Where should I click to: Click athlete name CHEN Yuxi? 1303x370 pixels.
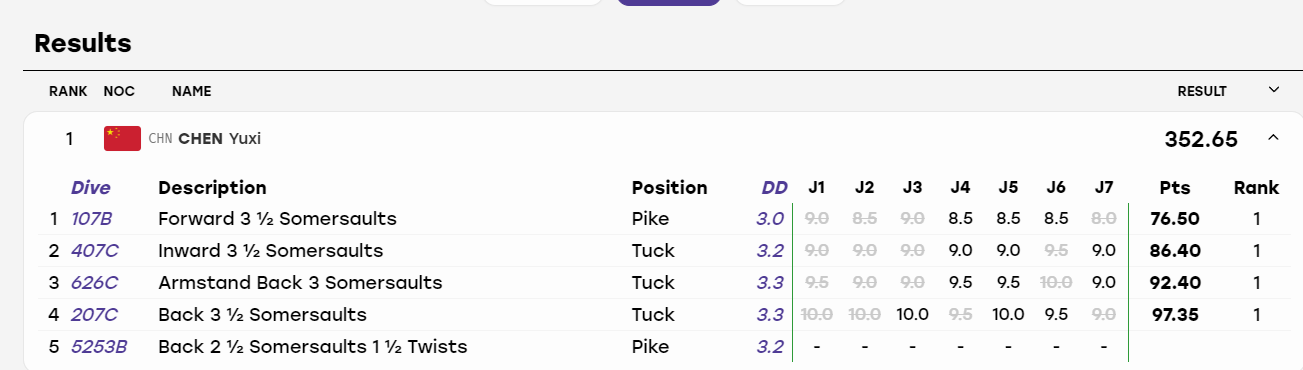point(219,138)
